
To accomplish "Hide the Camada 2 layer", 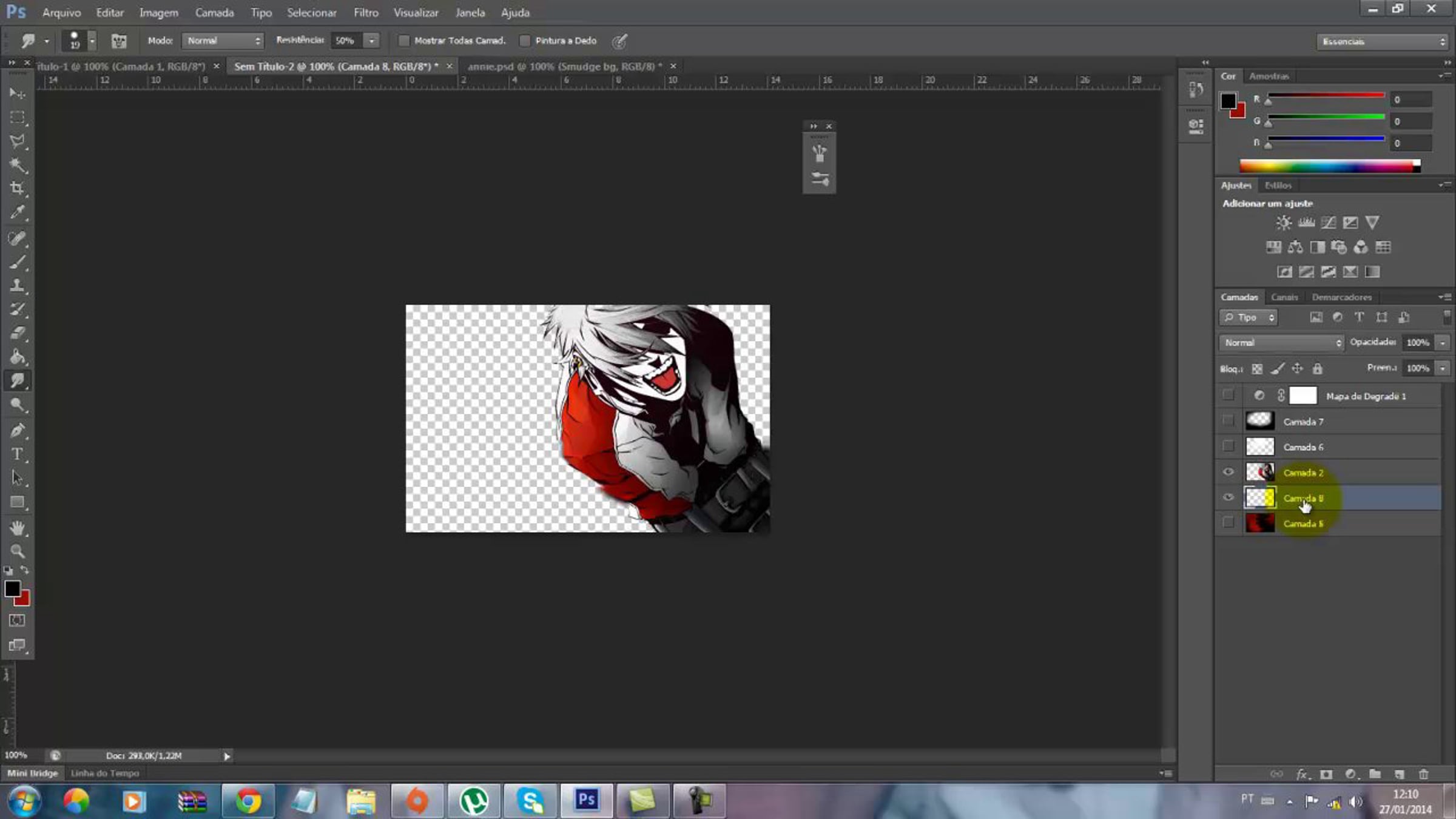I will [1228, 472].
